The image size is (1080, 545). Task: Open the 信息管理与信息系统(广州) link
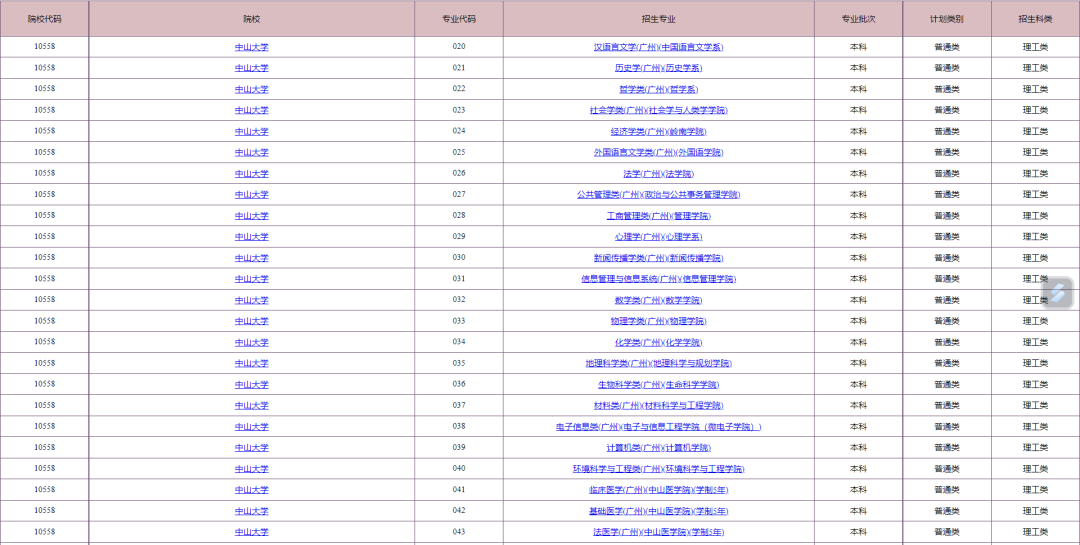(x=658, y=279)
